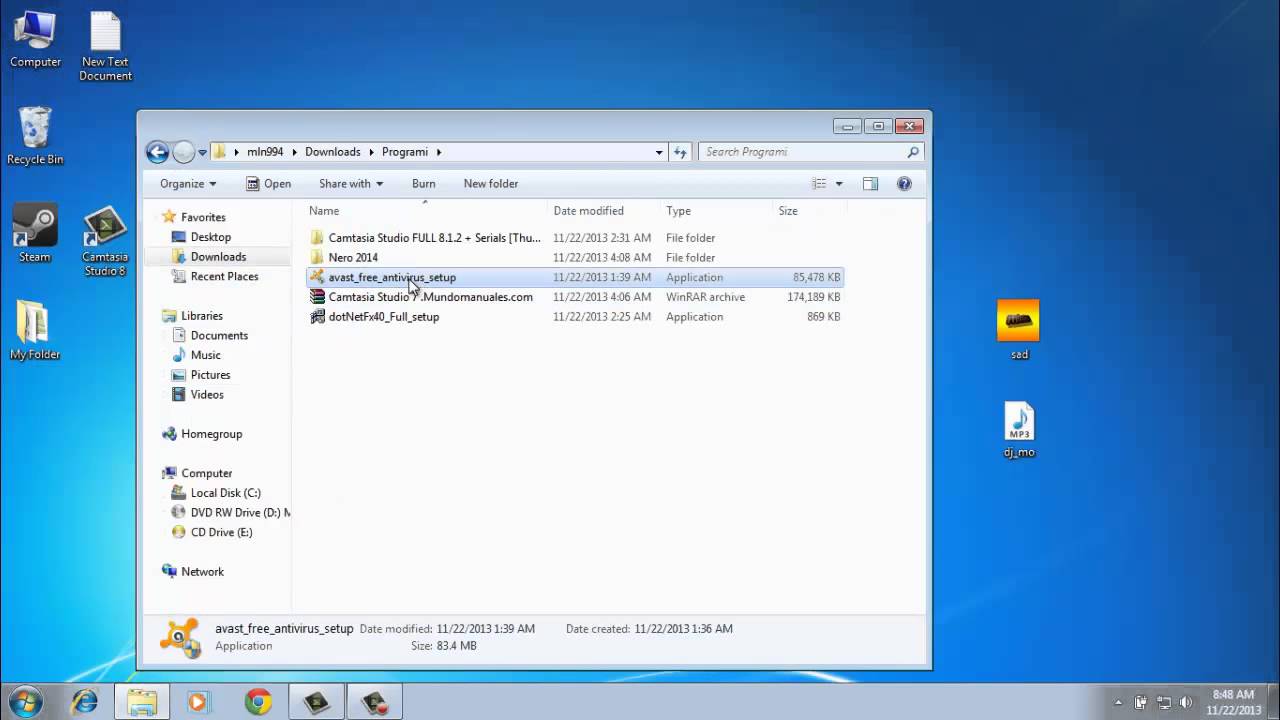
Task: Click the New folder button
Action: click(491, 184)
